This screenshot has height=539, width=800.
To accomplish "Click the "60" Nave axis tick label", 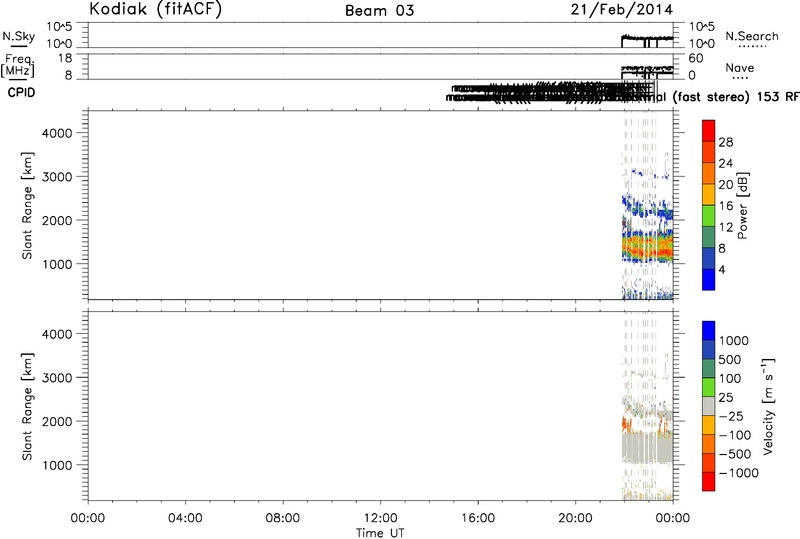I will click(x=696, y=58).
